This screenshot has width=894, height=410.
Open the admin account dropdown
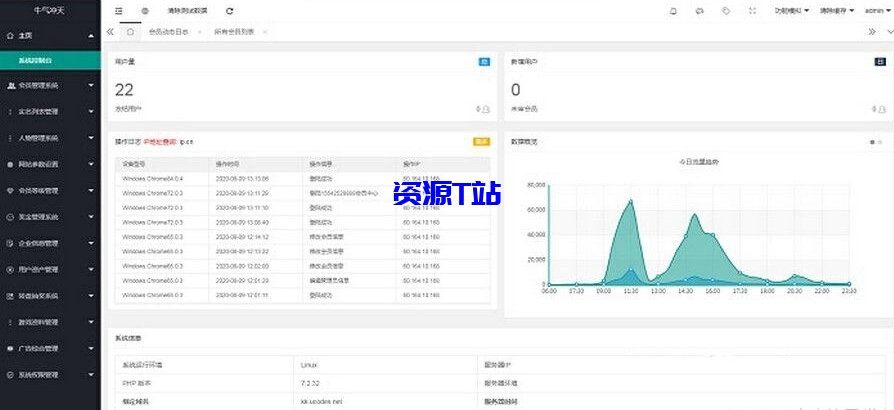[879, 11]
